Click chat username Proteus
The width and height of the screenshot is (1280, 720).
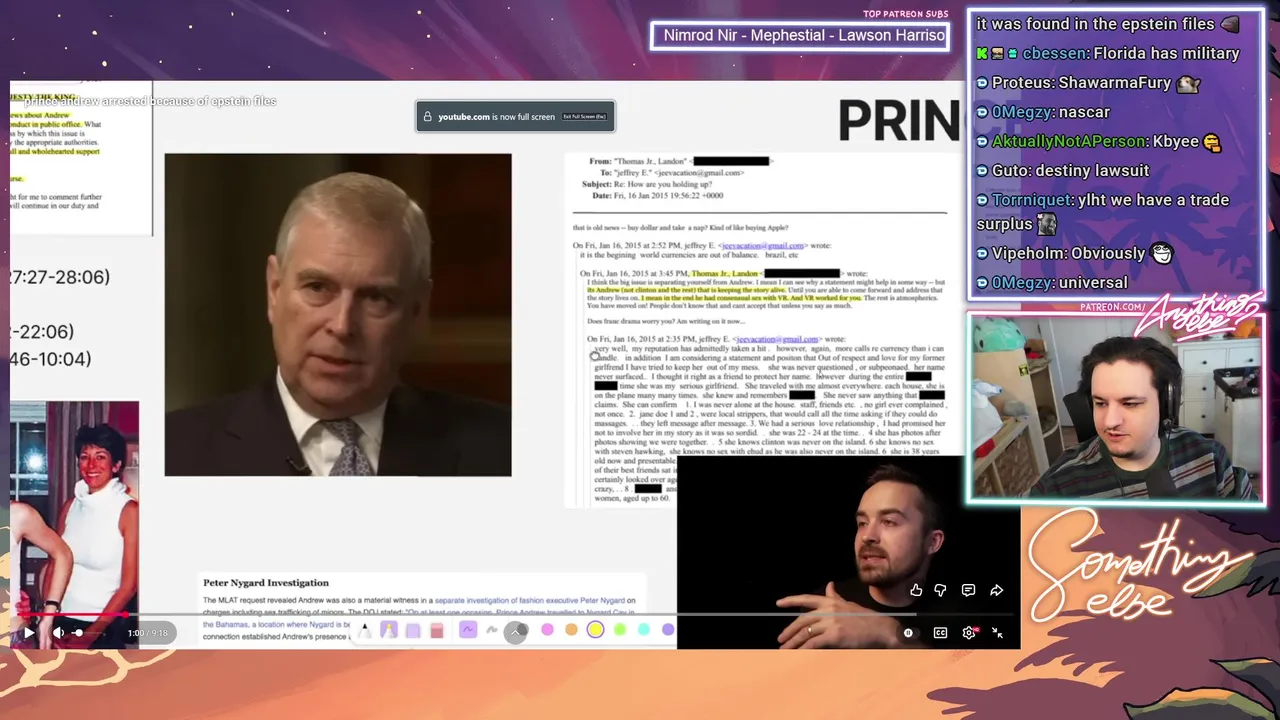point(1021,83)
